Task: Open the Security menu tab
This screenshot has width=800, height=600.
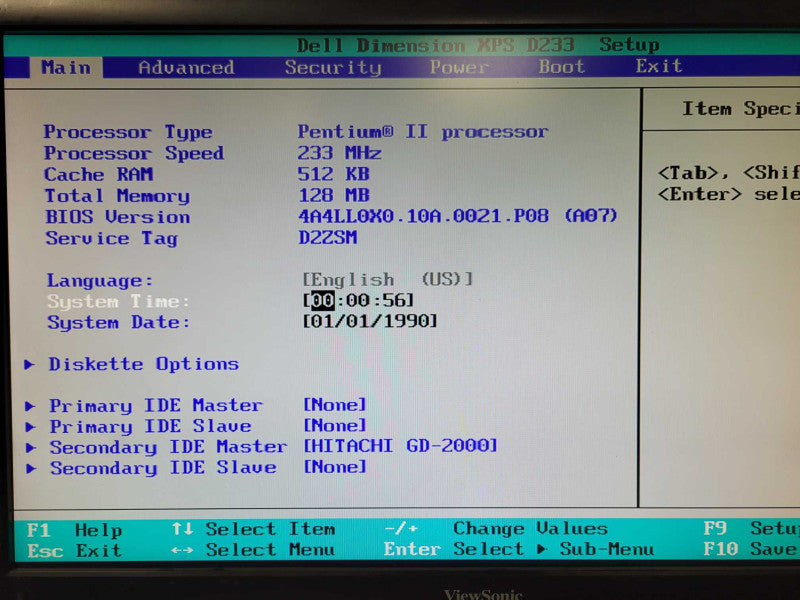Action: (333, 67)
